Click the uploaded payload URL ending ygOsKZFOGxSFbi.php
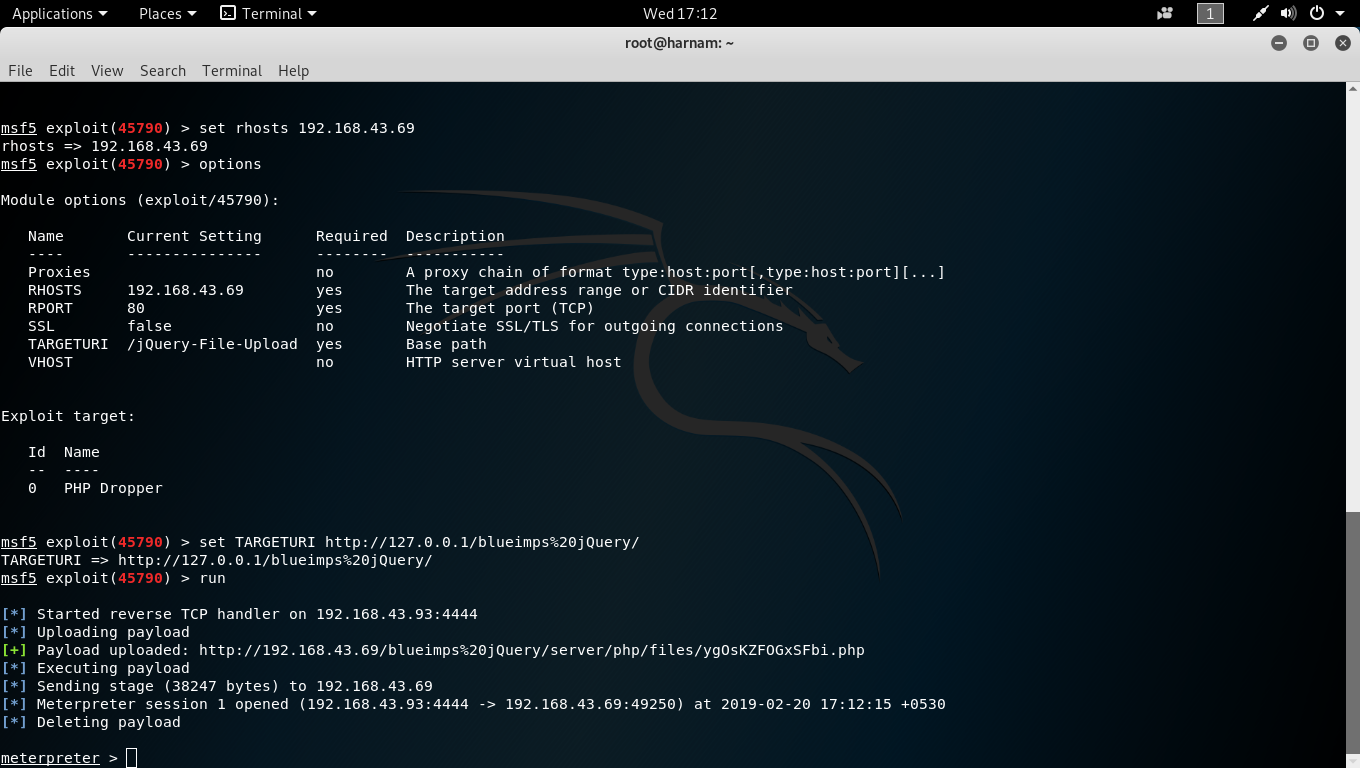This screenshot has width=1360, height=768. coord(532,650)
